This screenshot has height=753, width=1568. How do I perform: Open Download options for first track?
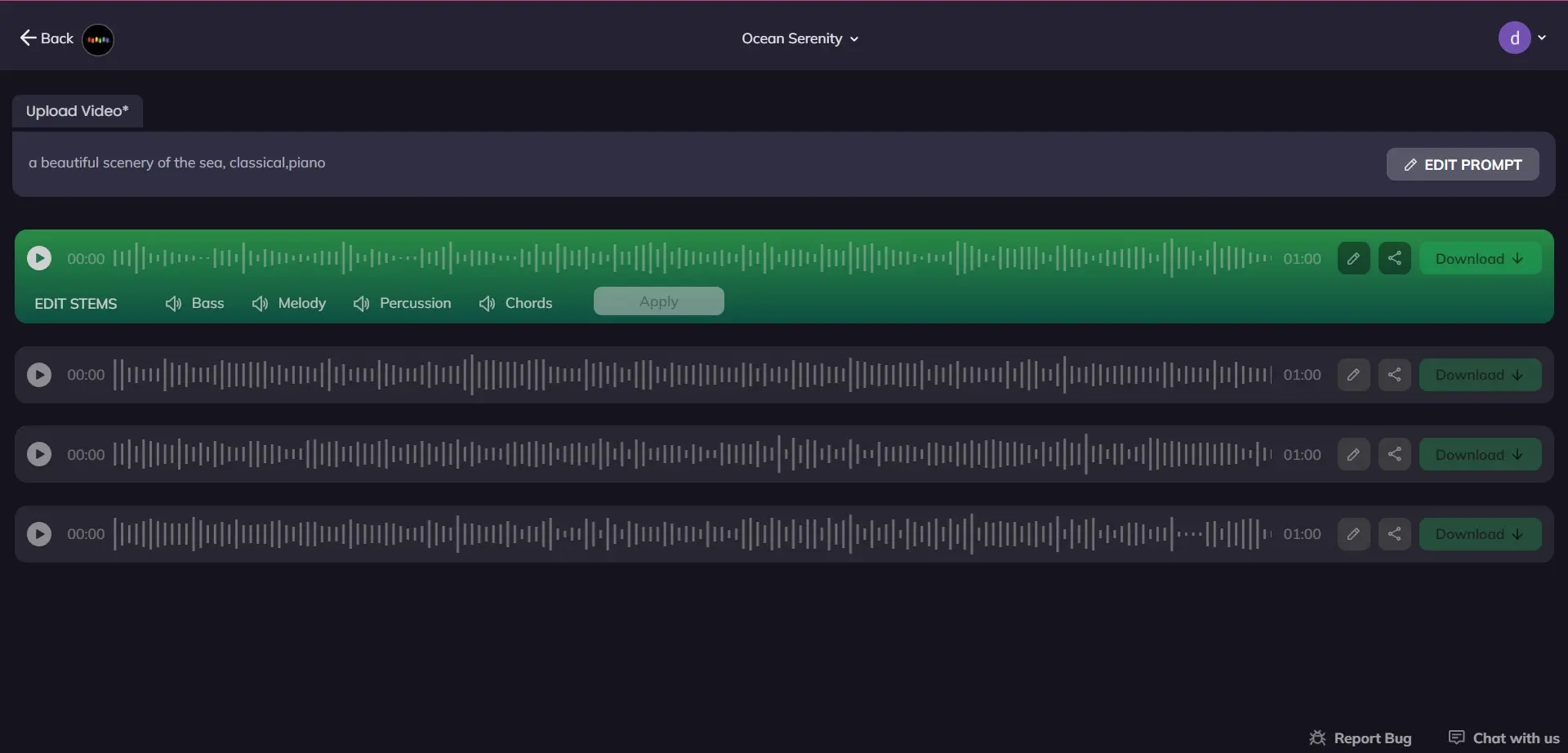point(1480,259)
